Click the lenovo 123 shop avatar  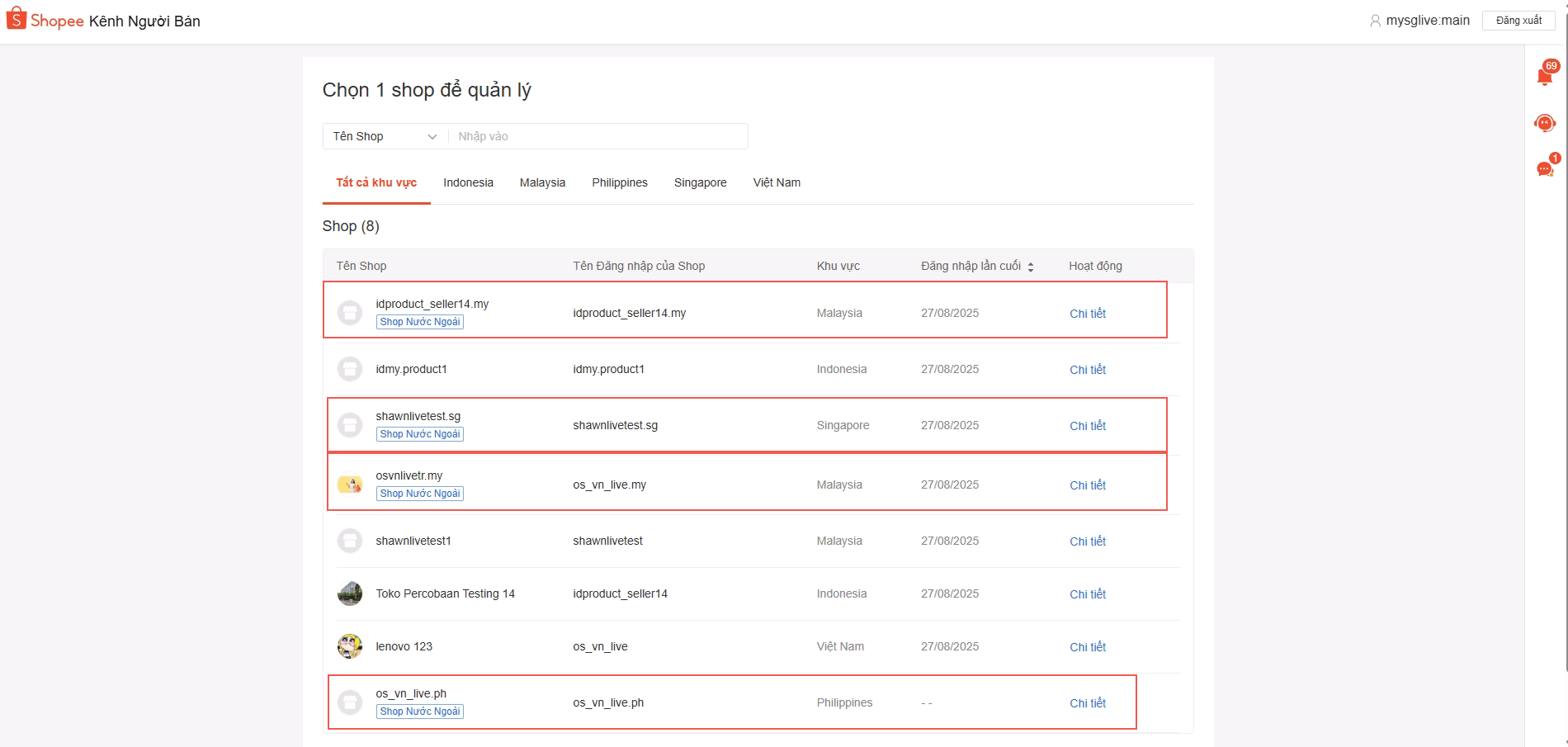(350, 646)
